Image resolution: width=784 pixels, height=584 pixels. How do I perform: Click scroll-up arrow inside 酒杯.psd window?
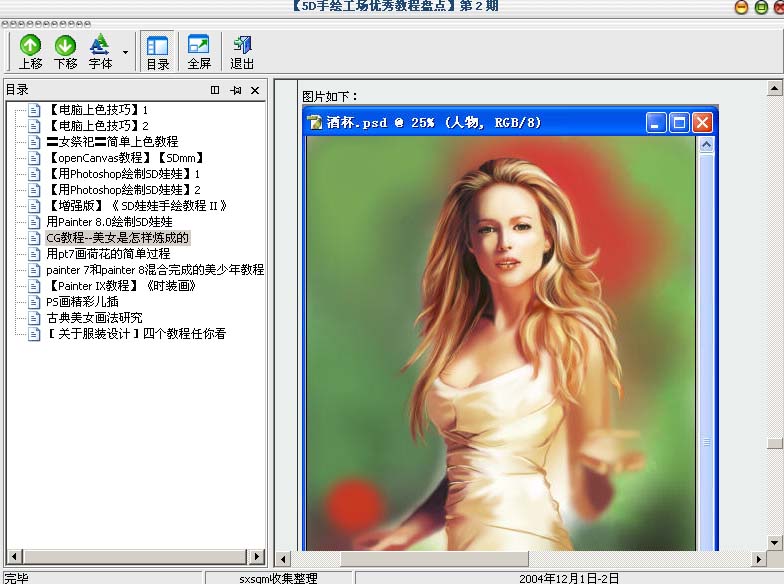point(706,146)
